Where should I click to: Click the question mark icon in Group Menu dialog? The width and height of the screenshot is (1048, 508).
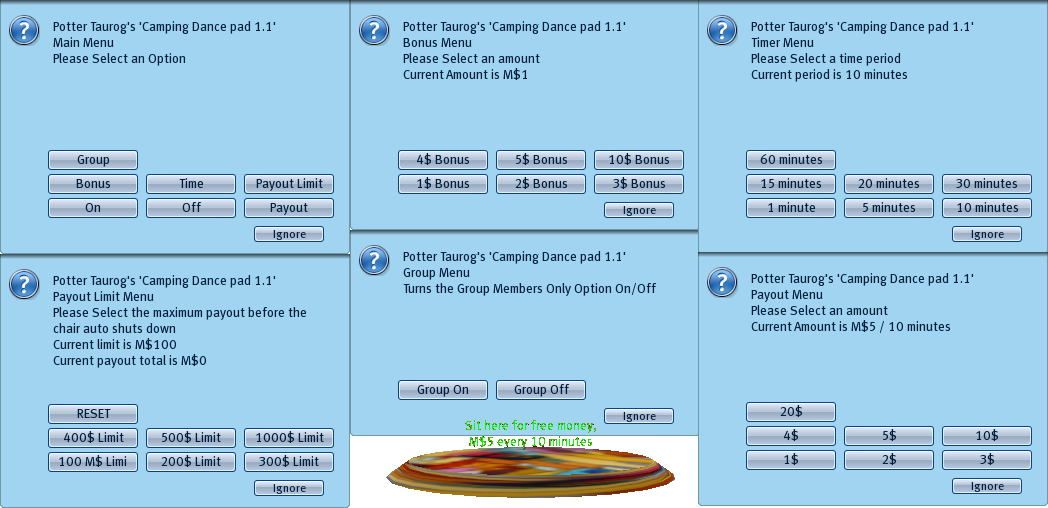click(x=374, y=260)
